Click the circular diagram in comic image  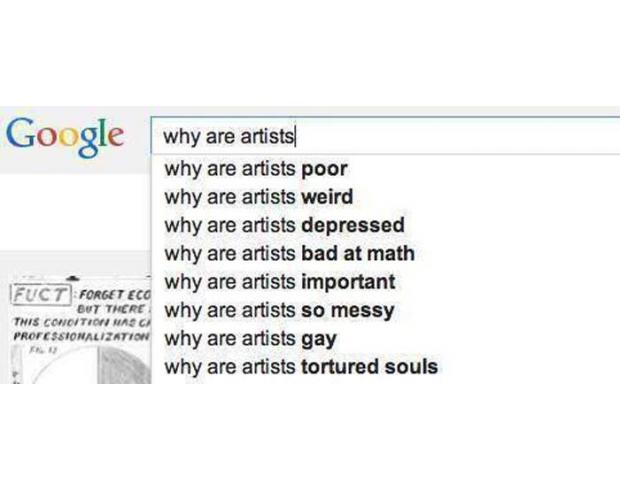pos(89,365)
